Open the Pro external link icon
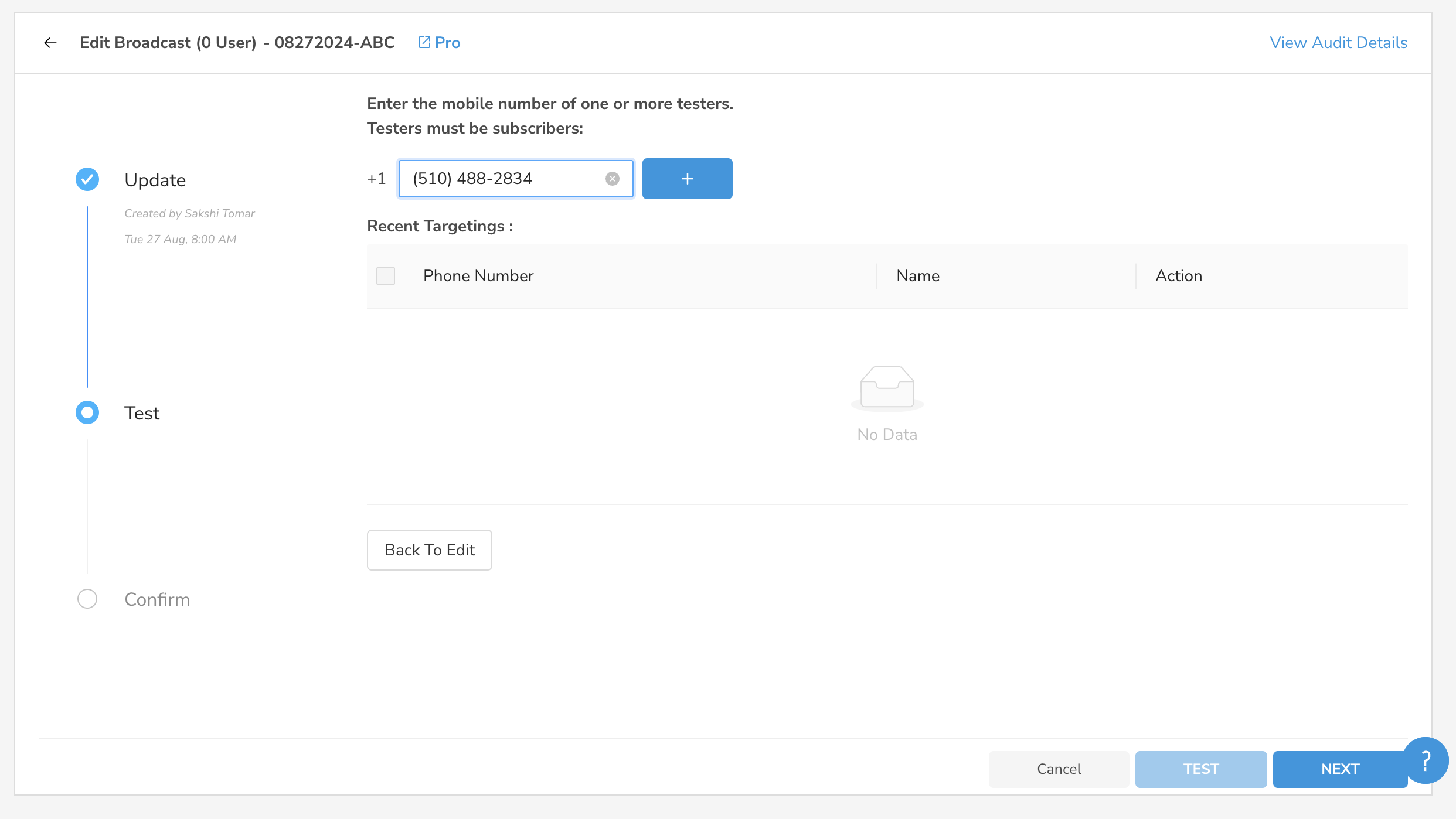Screen dimensions: 1456x819 (x=424, y=43)
